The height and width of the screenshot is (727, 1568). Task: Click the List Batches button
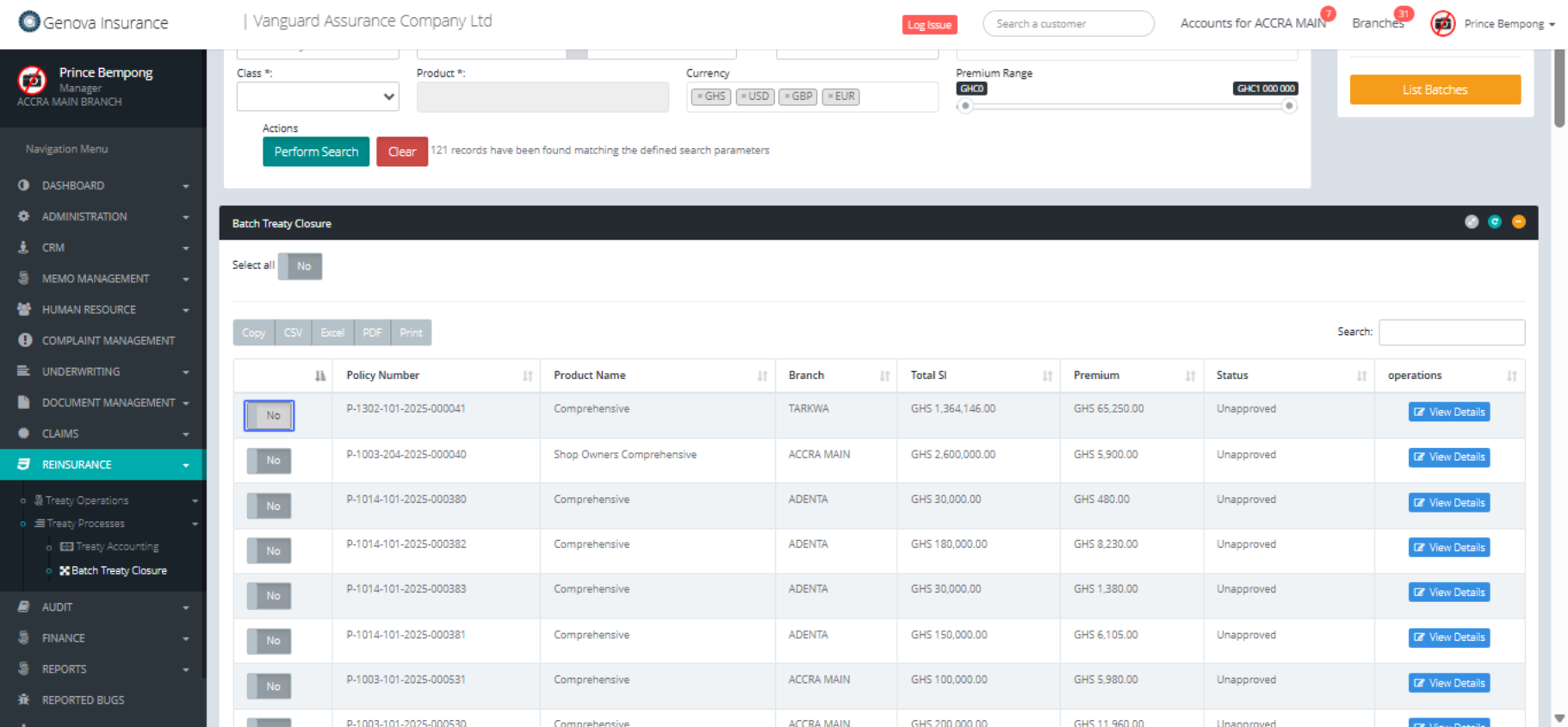pos(1435,90)
